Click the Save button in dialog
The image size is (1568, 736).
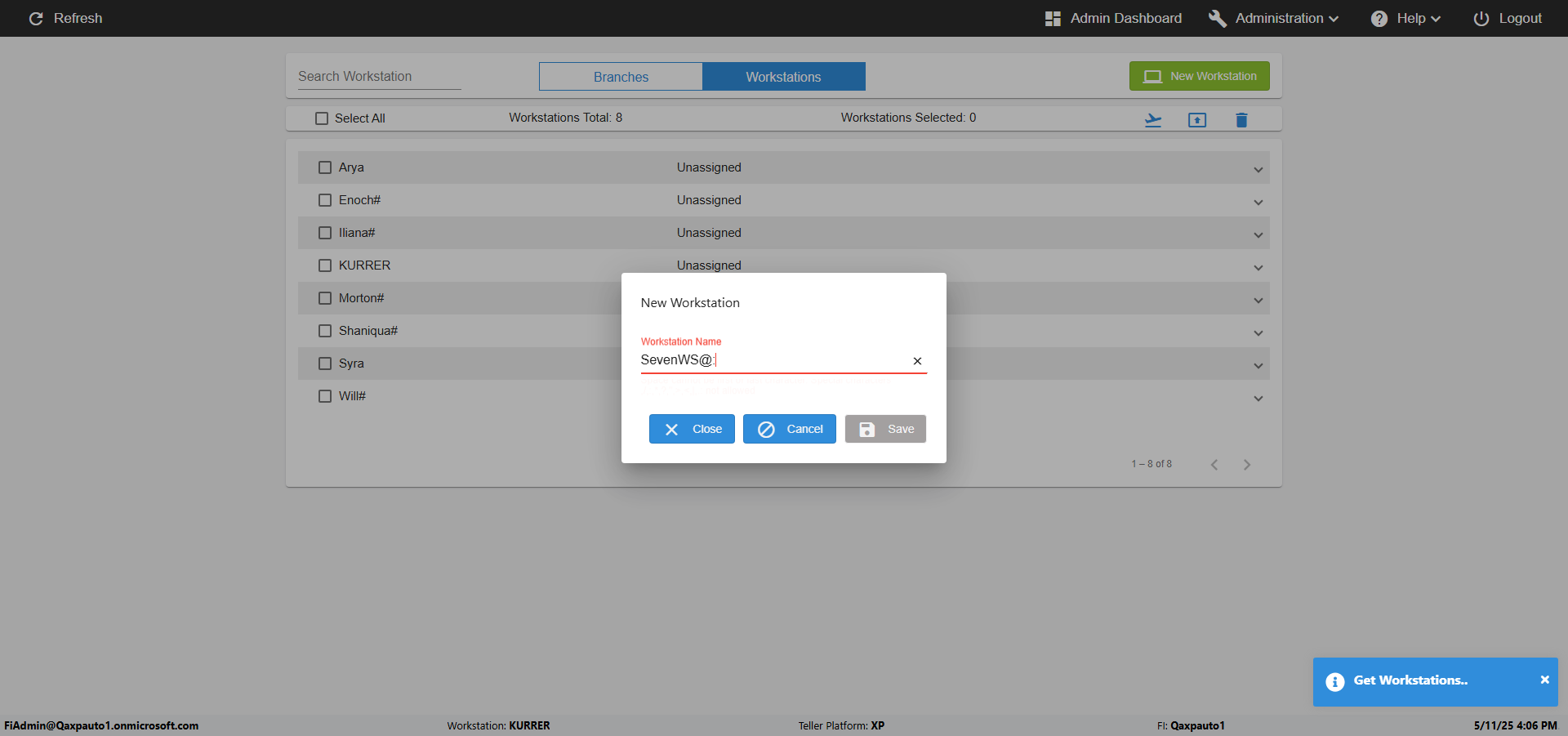[885, 429]
